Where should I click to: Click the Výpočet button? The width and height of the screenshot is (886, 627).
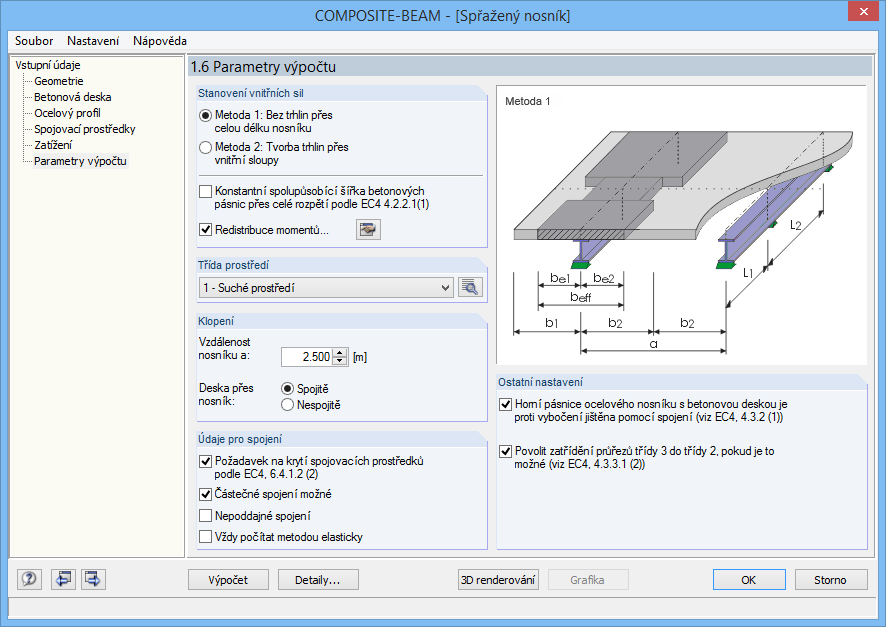coord(228,580)
